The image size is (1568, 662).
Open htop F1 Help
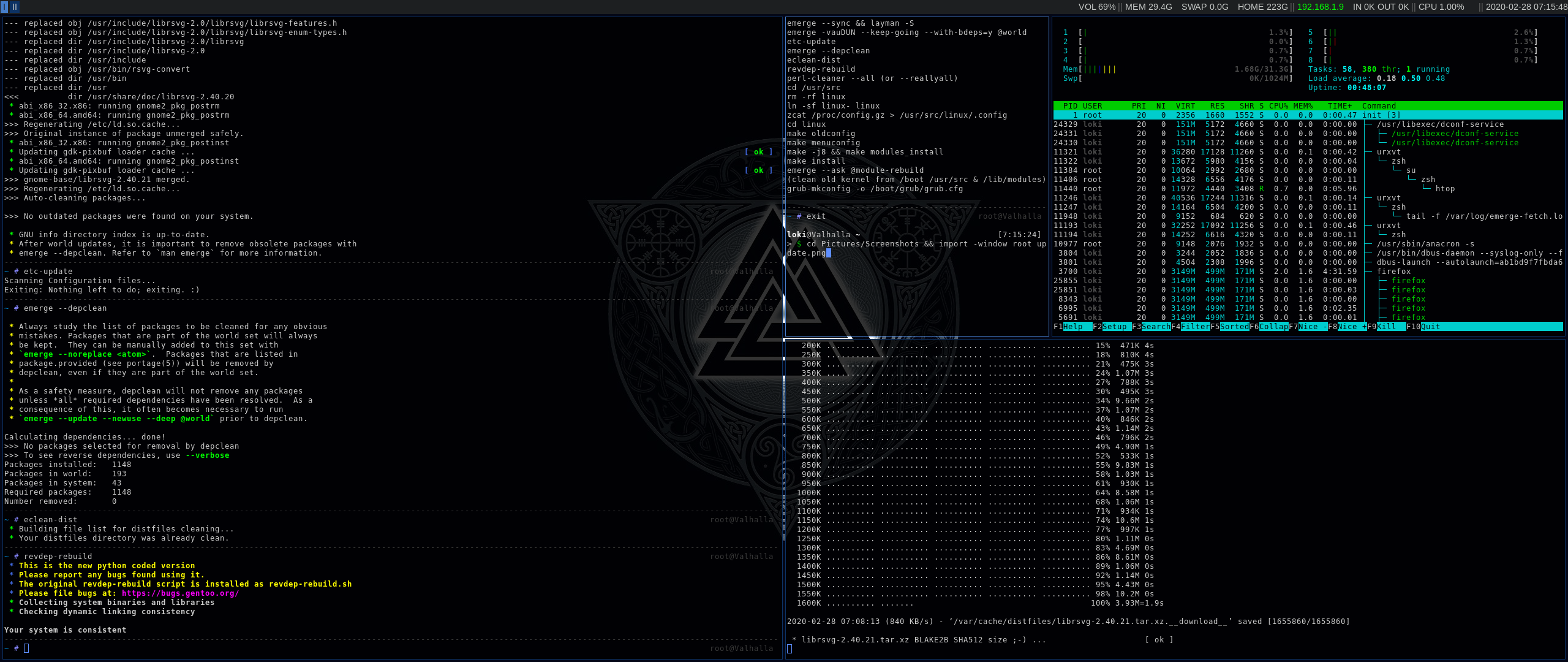[x=1072, y=327]
